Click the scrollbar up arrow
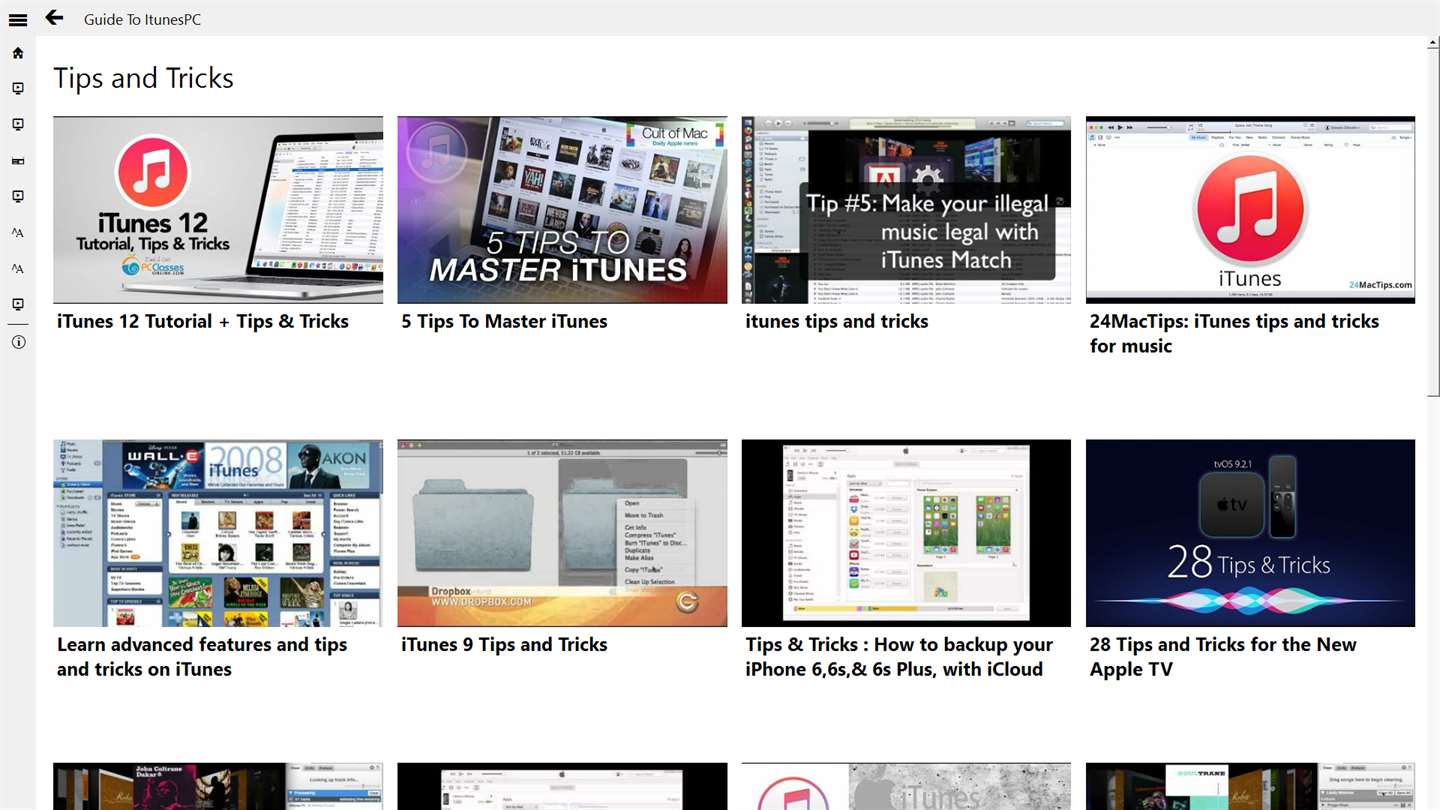Screen dimensions: 1440x810 tap(1433, 43)
